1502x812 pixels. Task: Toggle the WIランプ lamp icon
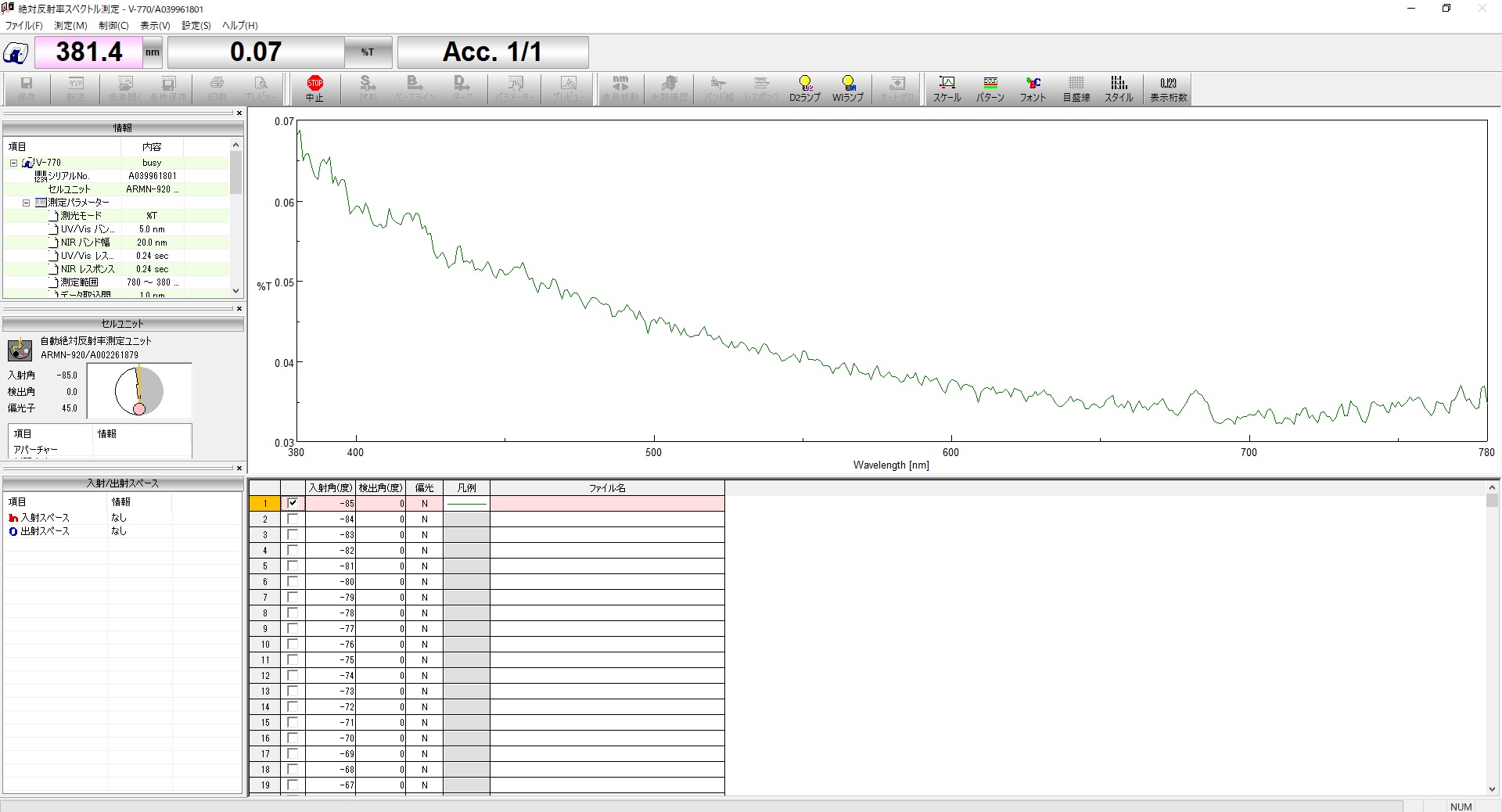click(848, 89)
